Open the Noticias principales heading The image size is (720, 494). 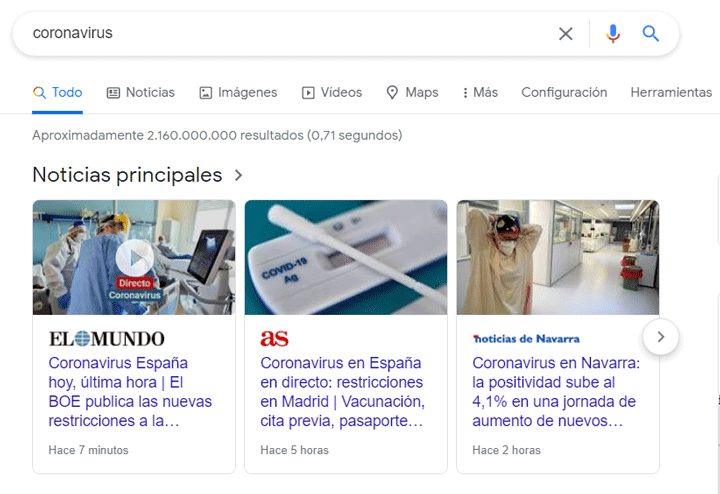click(127, 175)
